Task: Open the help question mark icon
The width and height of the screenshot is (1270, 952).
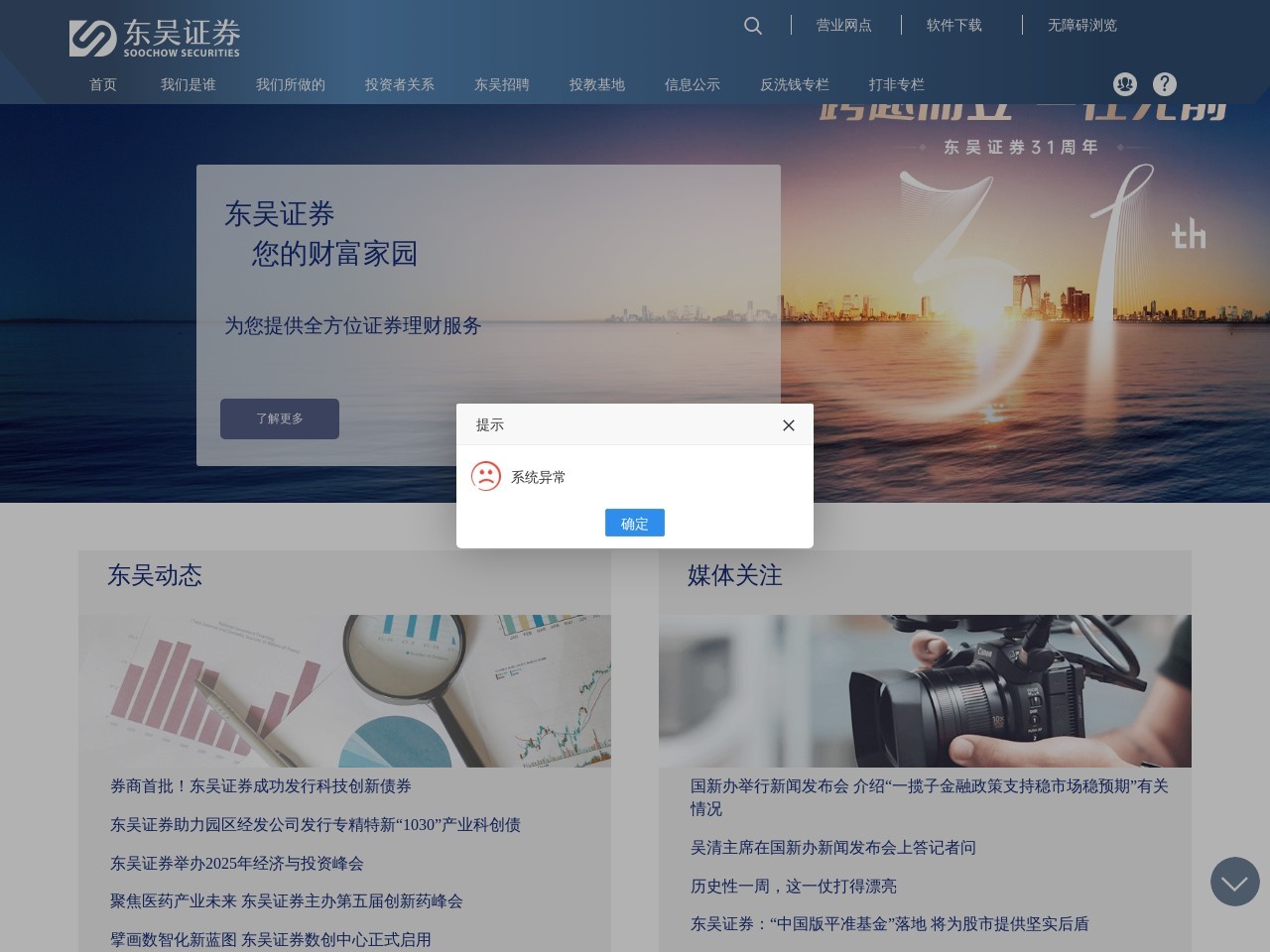Action: pyautogui.click(x=1165, y=84)
